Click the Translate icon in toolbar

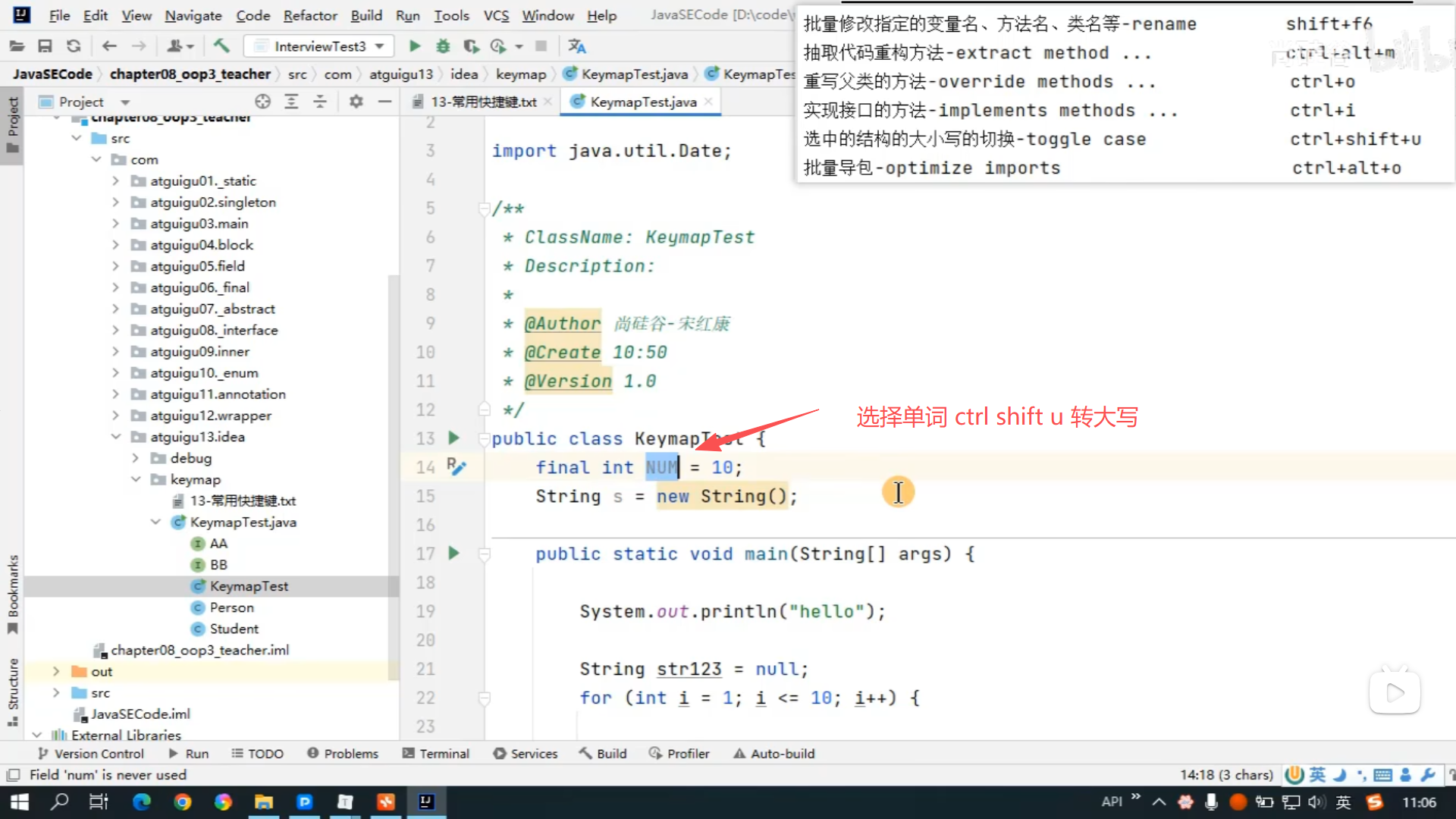(577, 46)
